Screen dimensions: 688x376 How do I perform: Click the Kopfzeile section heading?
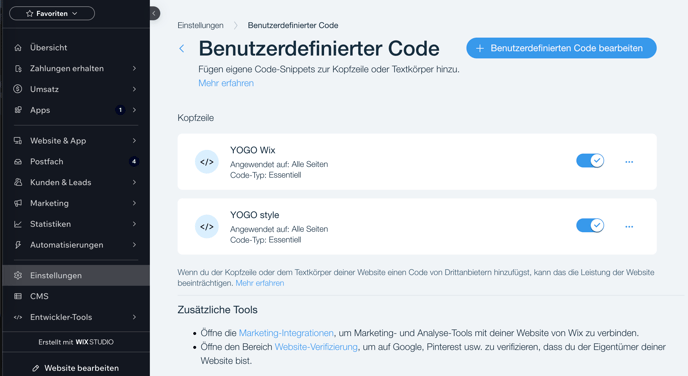pos(196,118)
